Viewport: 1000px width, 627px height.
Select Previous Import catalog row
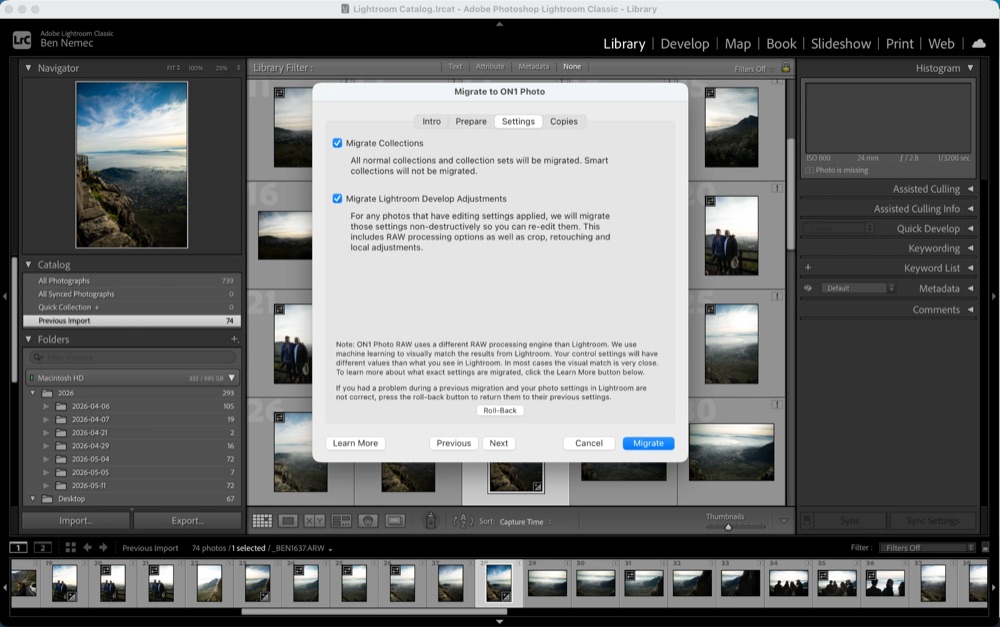coord(132,321)
